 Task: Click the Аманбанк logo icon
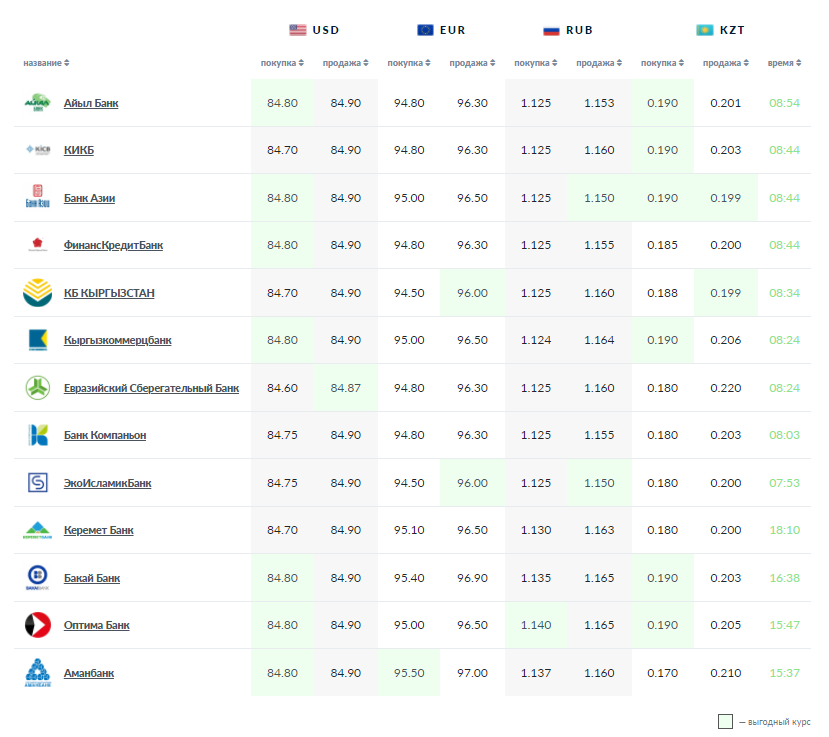coord(37,673)
